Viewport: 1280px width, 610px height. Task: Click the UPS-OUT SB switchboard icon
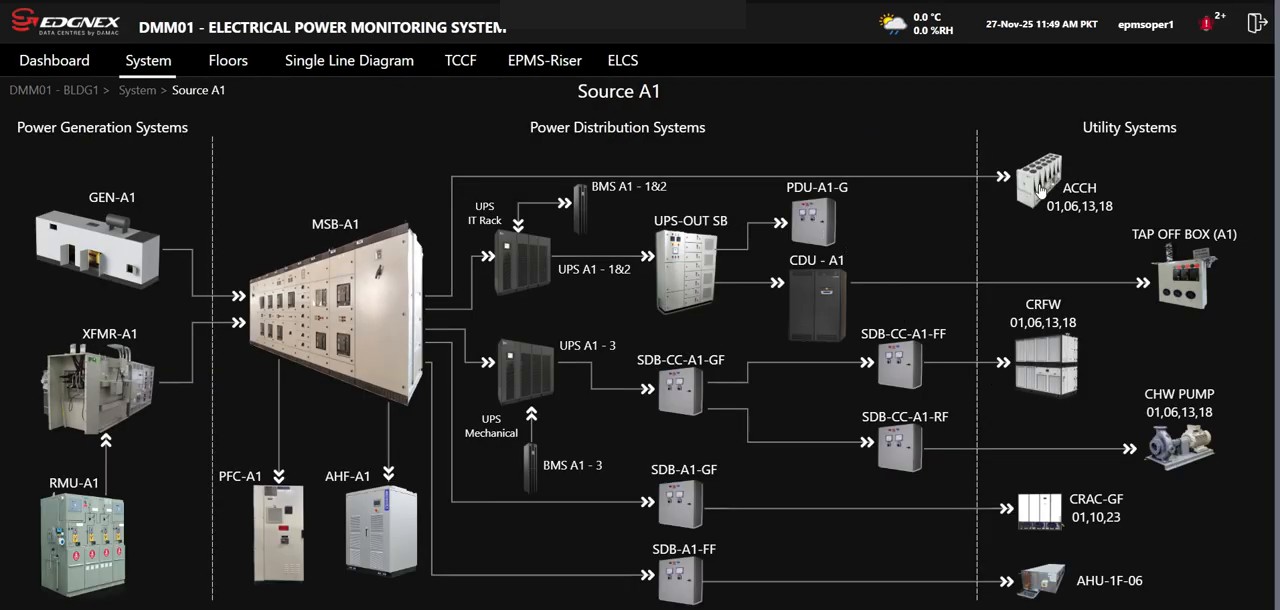[x=687, y=271]
